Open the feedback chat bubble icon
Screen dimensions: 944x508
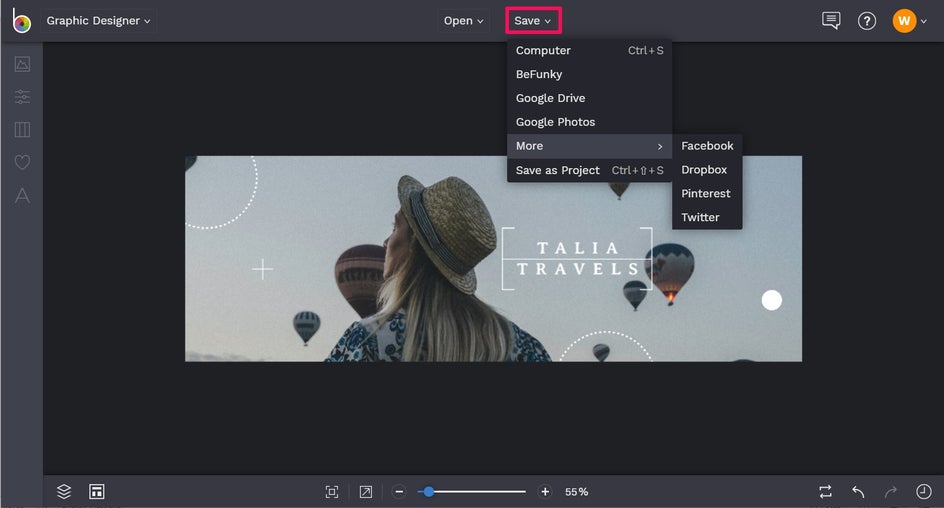coord(831,21)
